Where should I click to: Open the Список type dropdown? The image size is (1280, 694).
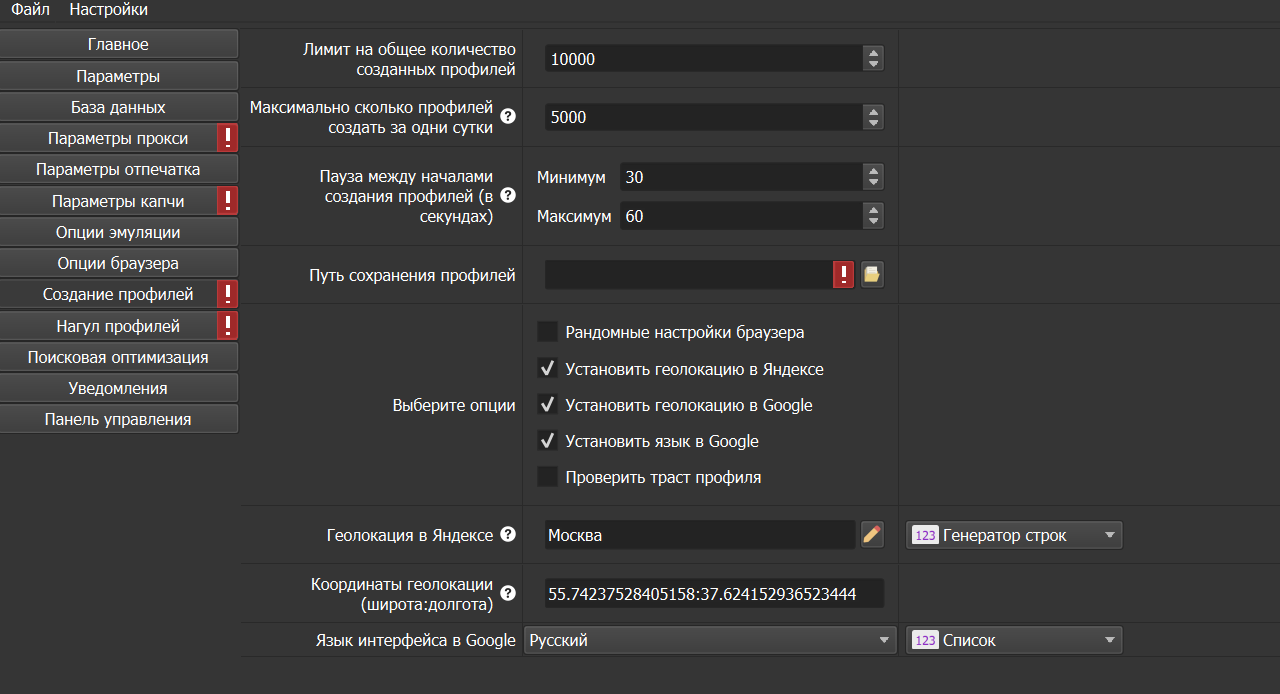(1013, 640)
